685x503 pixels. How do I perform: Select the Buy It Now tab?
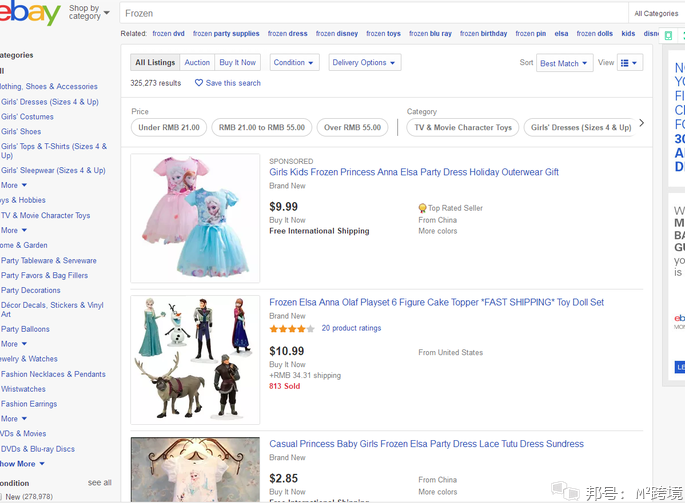tap(238, 62)
